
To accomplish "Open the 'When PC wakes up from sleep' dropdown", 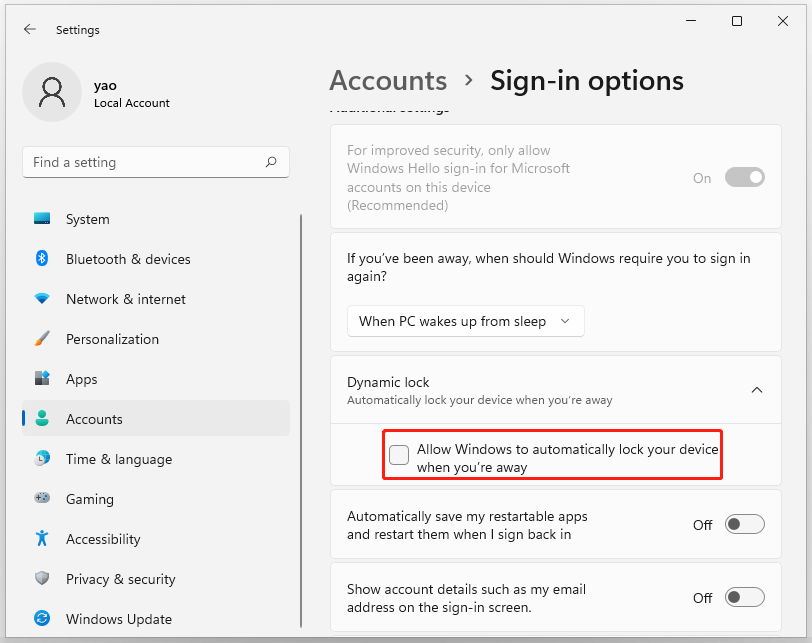I will point(465,321).
